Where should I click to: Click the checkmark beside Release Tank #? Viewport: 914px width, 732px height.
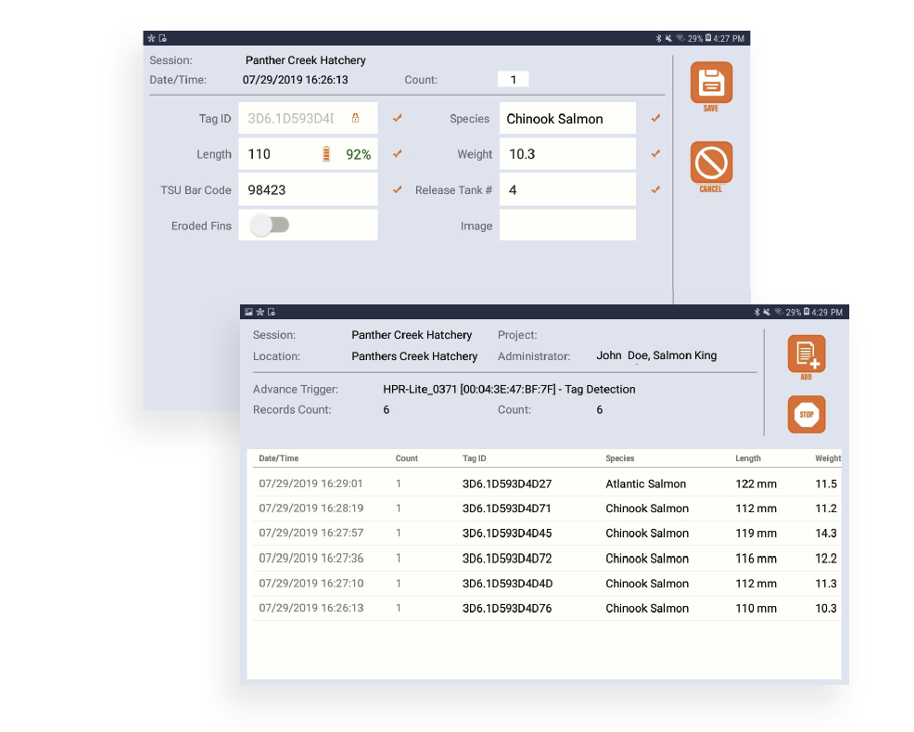(656, 189)
